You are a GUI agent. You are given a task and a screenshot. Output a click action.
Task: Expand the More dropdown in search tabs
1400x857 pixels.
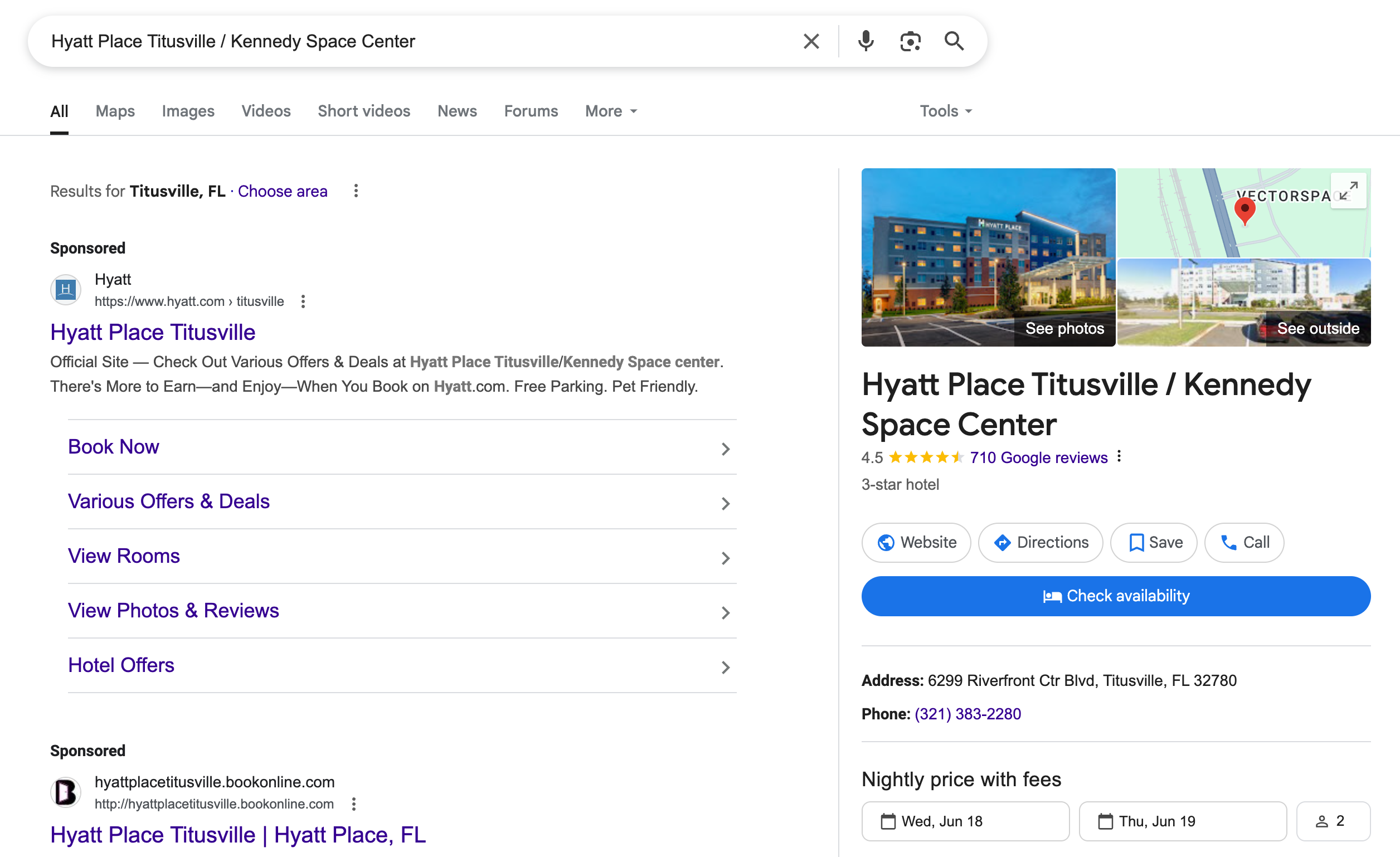[611, 111]
